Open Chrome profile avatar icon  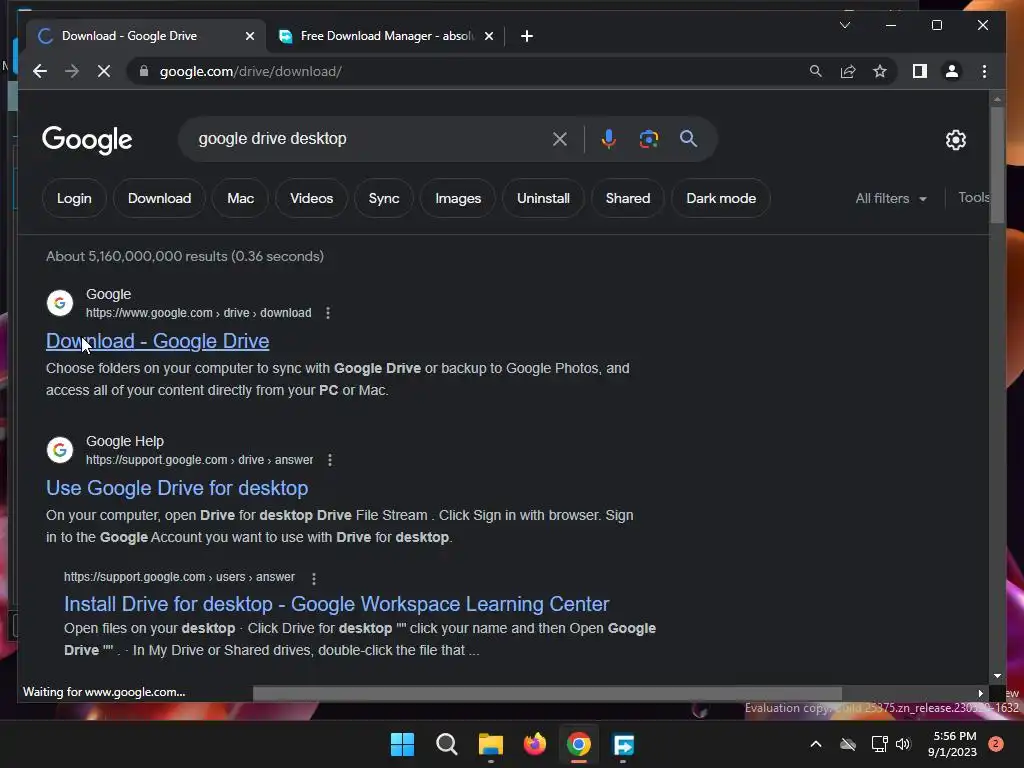point(952,71)
